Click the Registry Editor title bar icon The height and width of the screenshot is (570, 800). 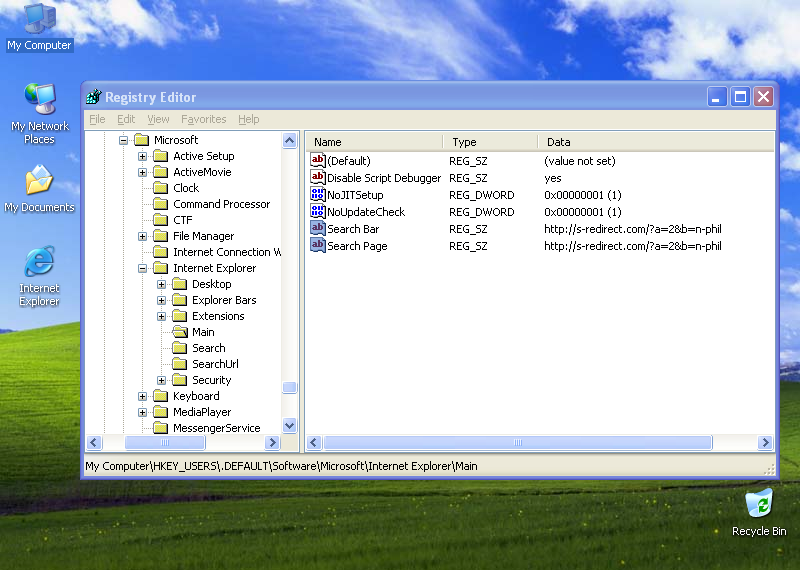click(94, 96)
